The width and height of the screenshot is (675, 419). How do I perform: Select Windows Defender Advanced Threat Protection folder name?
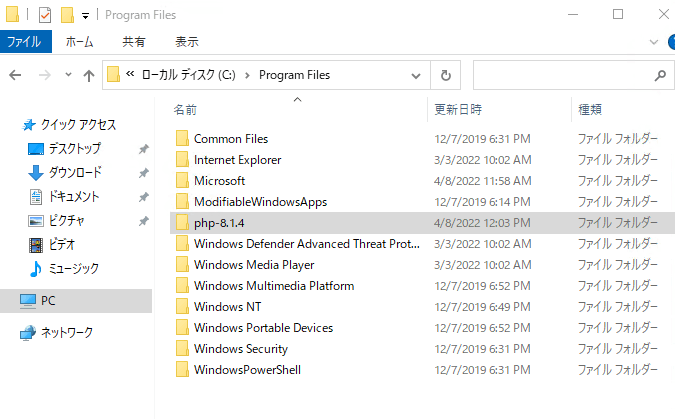click(307, 244)
